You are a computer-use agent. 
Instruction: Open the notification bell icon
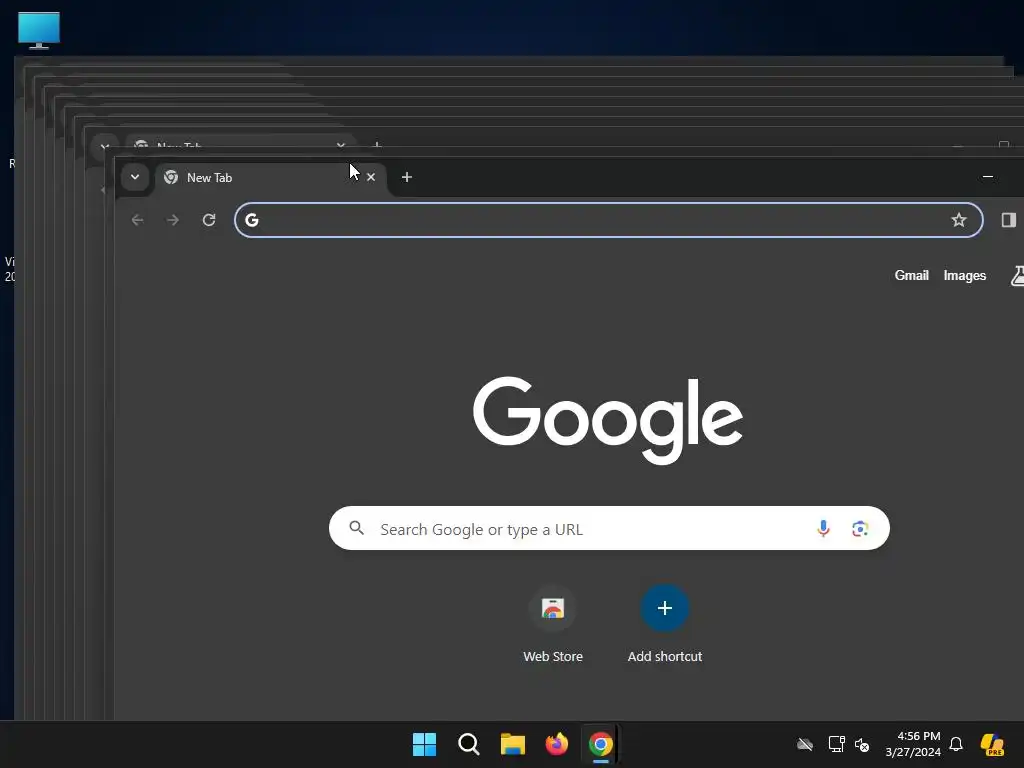tap(956, 744)
